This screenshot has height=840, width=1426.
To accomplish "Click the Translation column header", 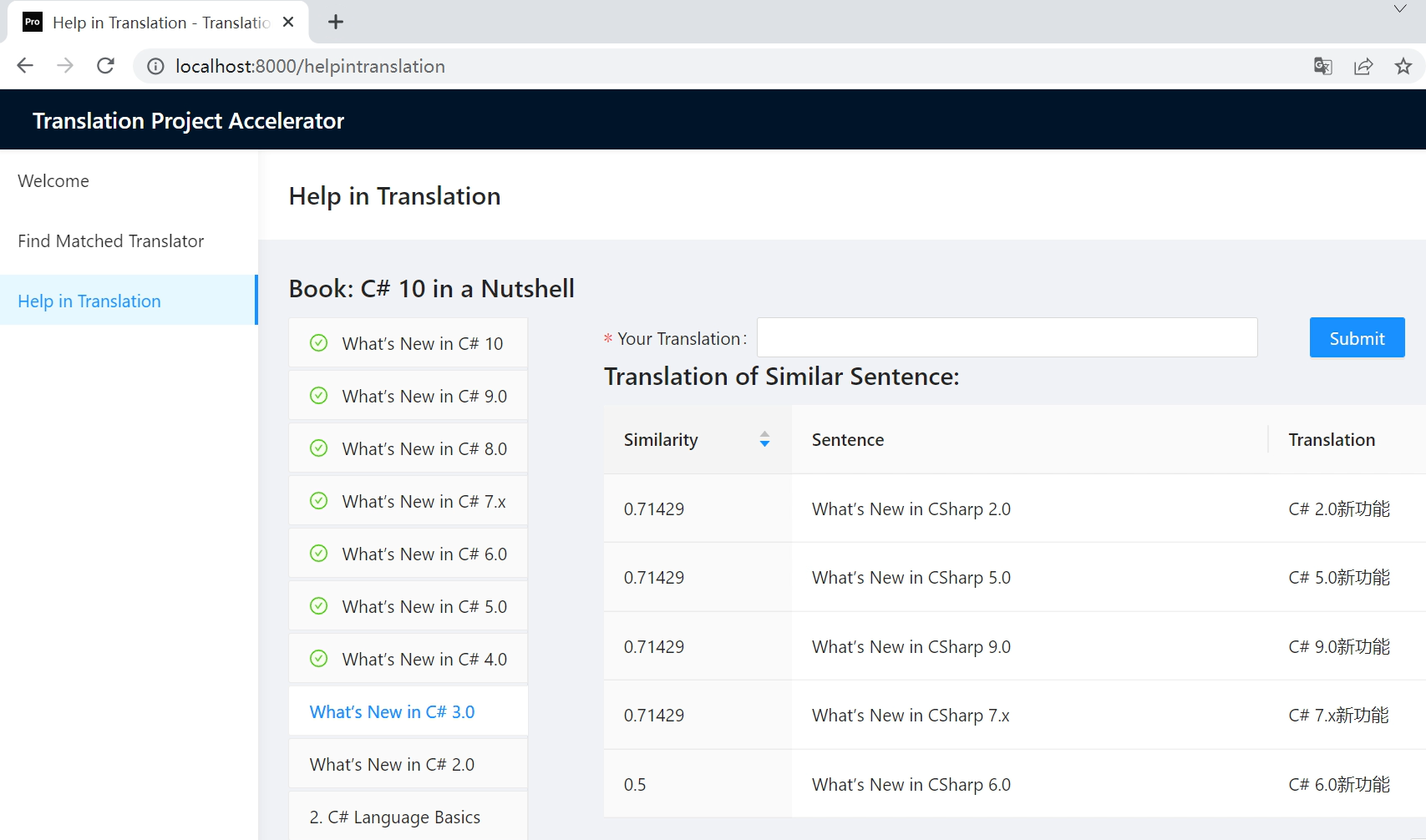I will (x=1347, y=439).
